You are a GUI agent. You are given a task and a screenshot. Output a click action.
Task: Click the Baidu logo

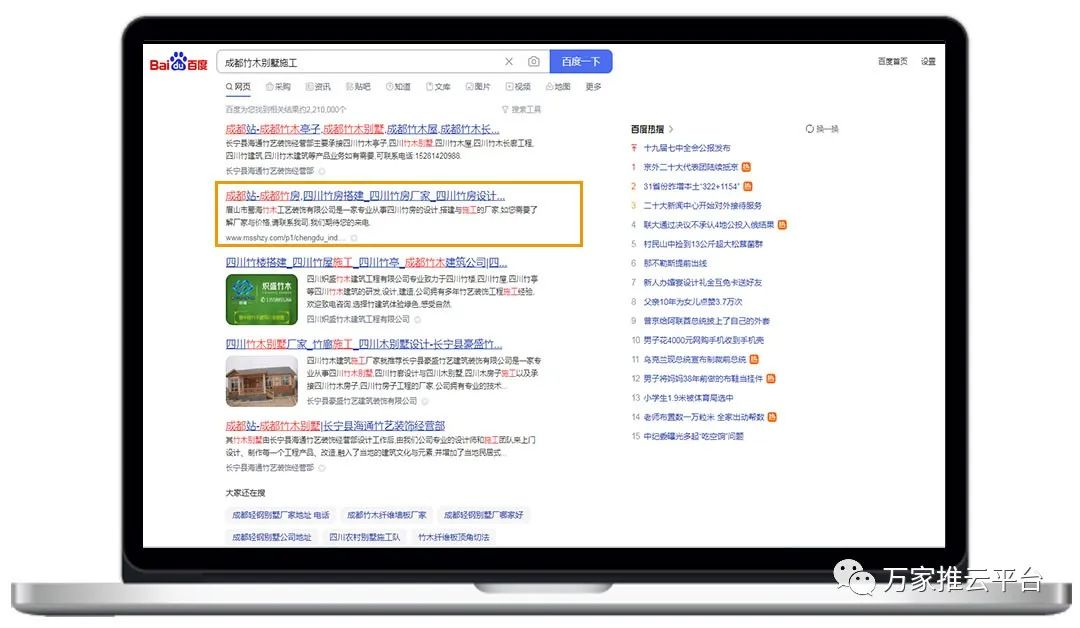[x=179, y=63]
